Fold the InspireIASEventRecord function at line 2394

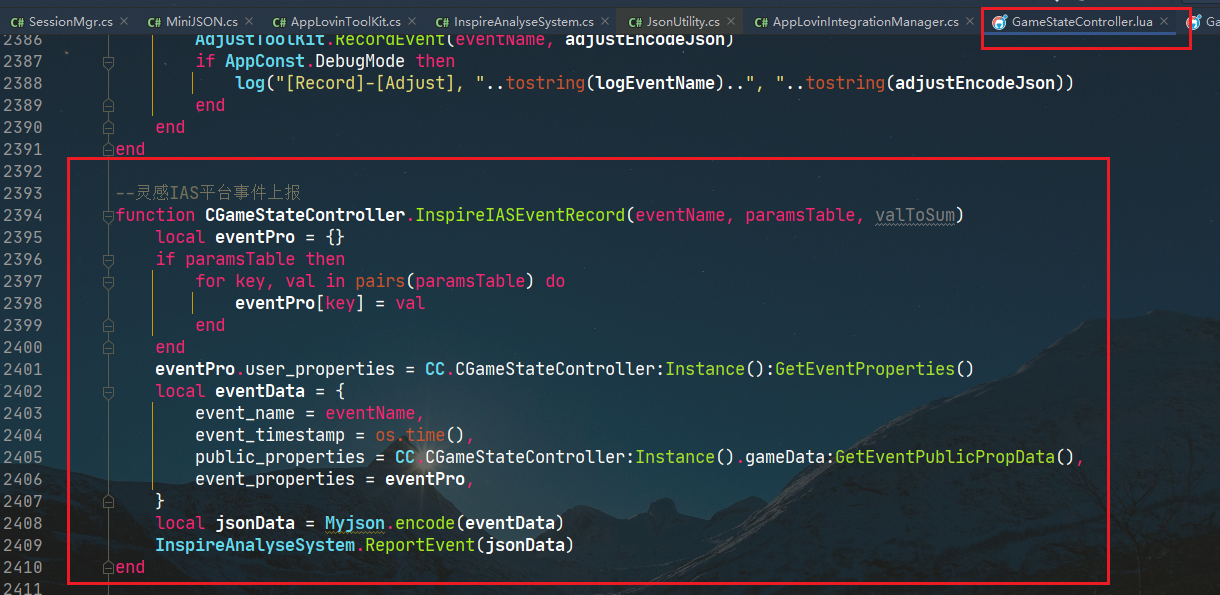click(x=108, y=216)
